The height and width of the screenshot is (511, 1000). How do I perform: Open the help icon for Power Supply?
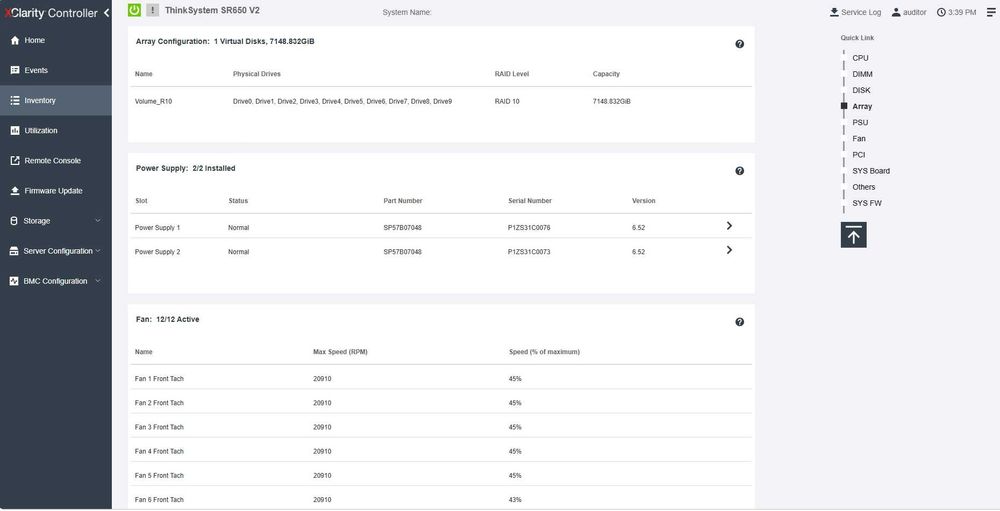click(x=739, y=171)
